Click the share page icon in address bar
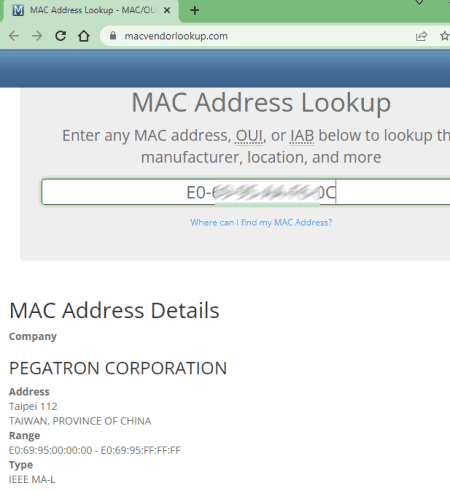 click(421, 36)
